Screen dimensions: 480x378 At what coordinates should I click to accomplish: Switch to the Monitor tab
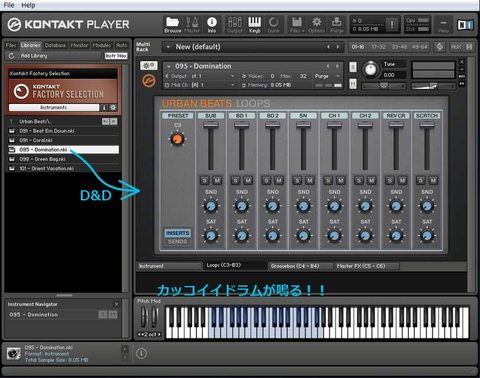pyautogui.click(x=79, y=45)
